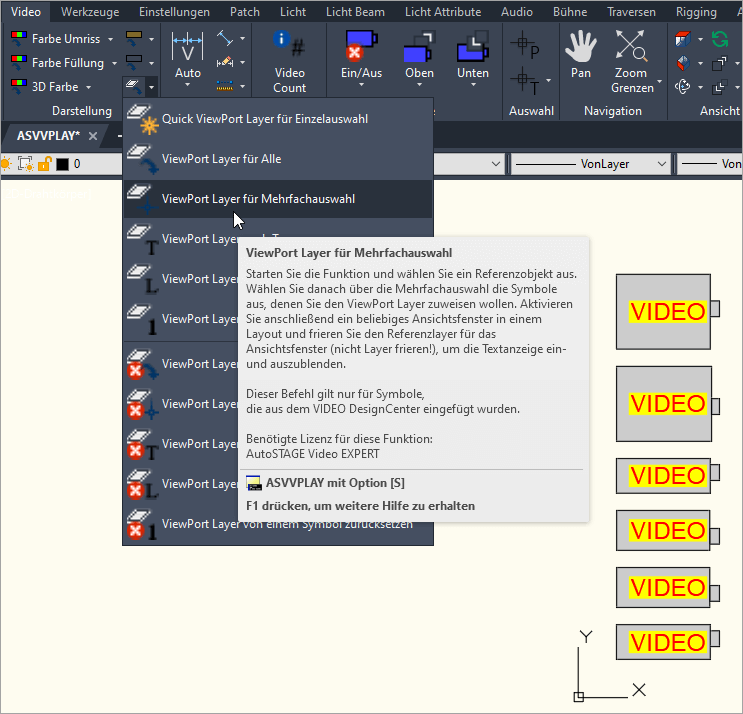Screen dimensions: 743x714
Task: Choose Quick ViewPort Layer für Einzelauswahl
Action: [264, 119]
